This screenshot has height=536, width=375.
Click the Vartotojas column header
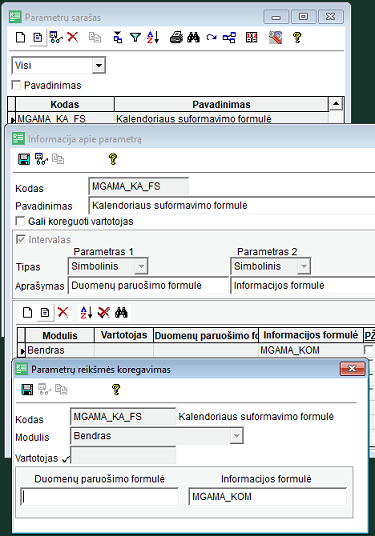point(124,335)
